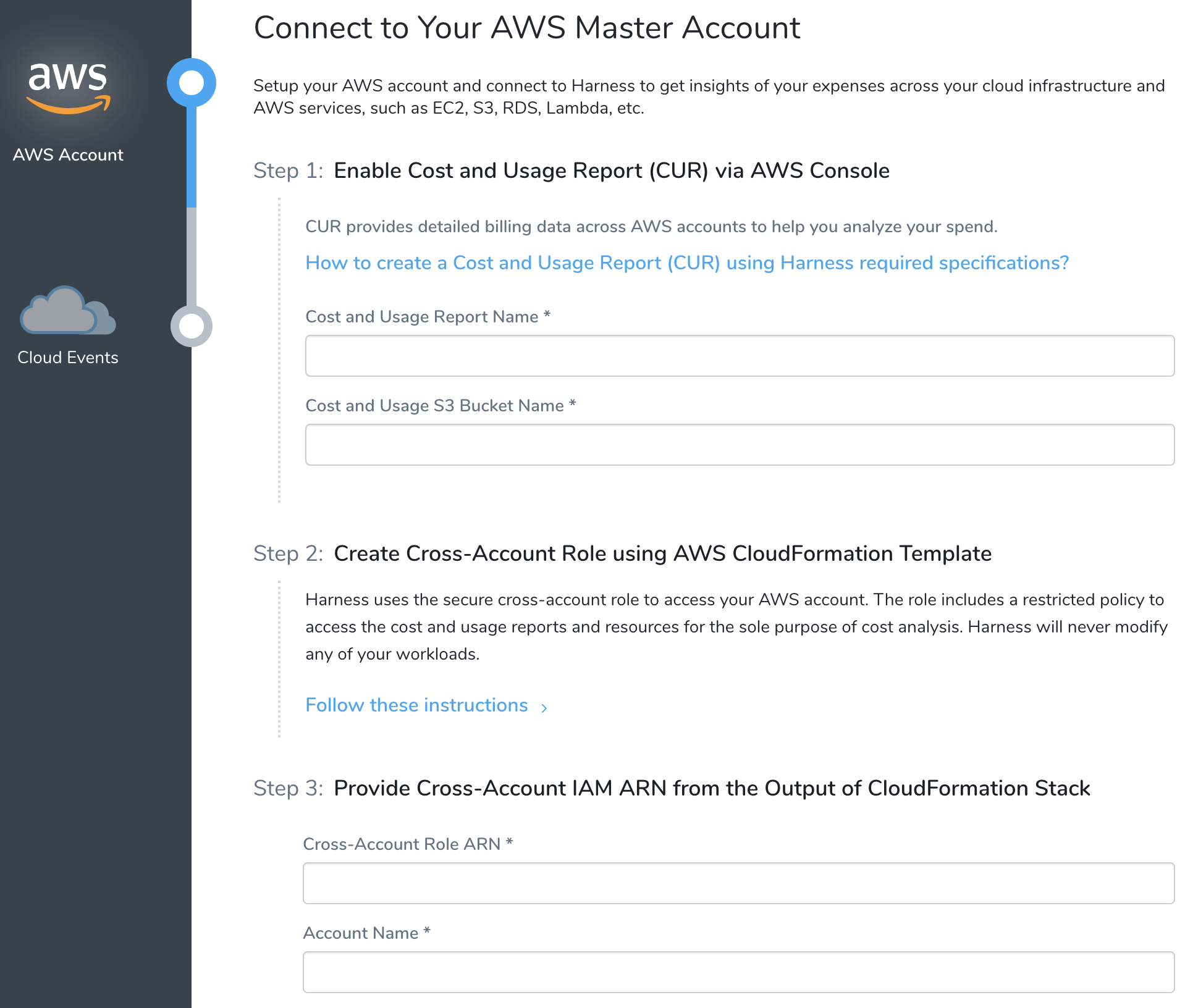Image resolution: width=1185 pixels, height=1008 pixels.
Task: Click the Step 1 Enable CUR heading
Action: (x=571, y=170)
